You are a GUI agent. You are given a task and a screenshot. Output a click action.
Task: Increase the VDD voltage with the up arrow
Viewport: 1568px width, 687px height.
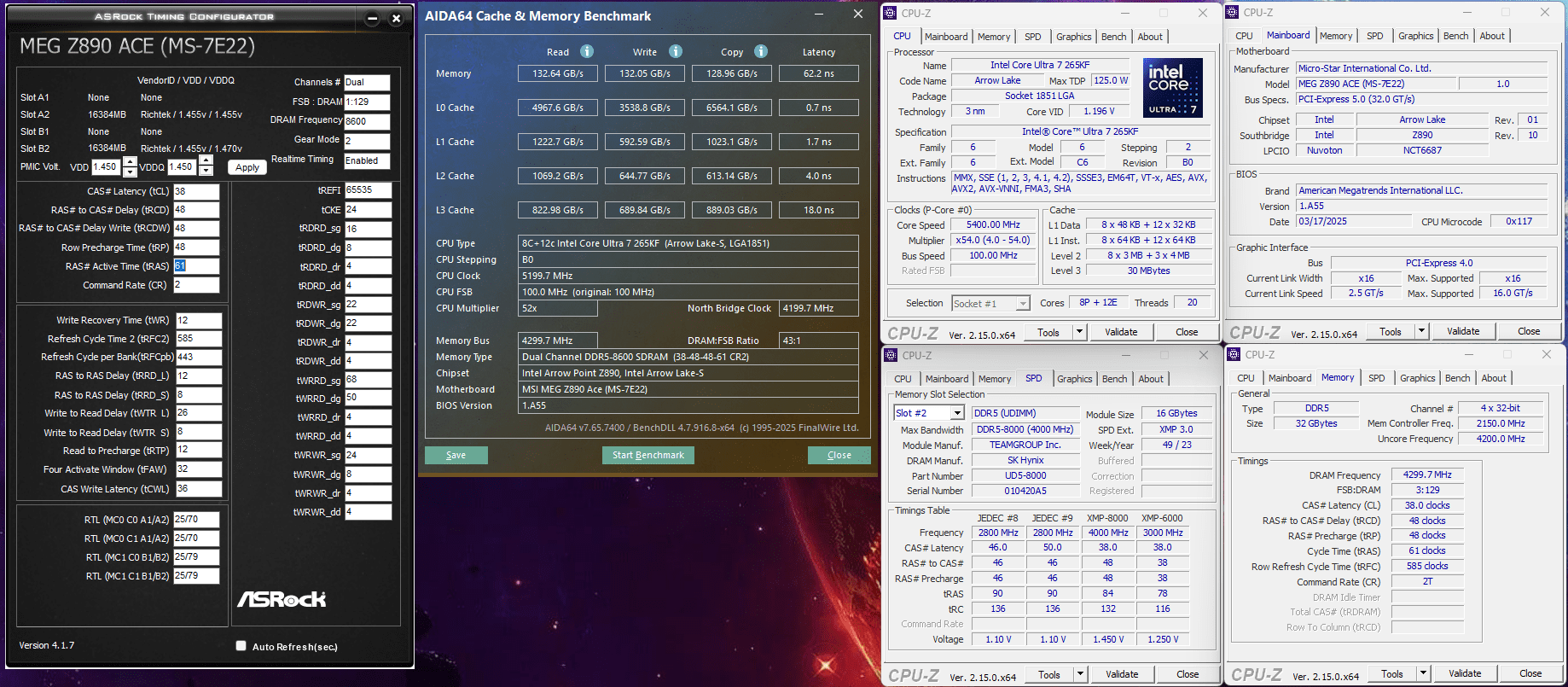click(x=130, y=162)
